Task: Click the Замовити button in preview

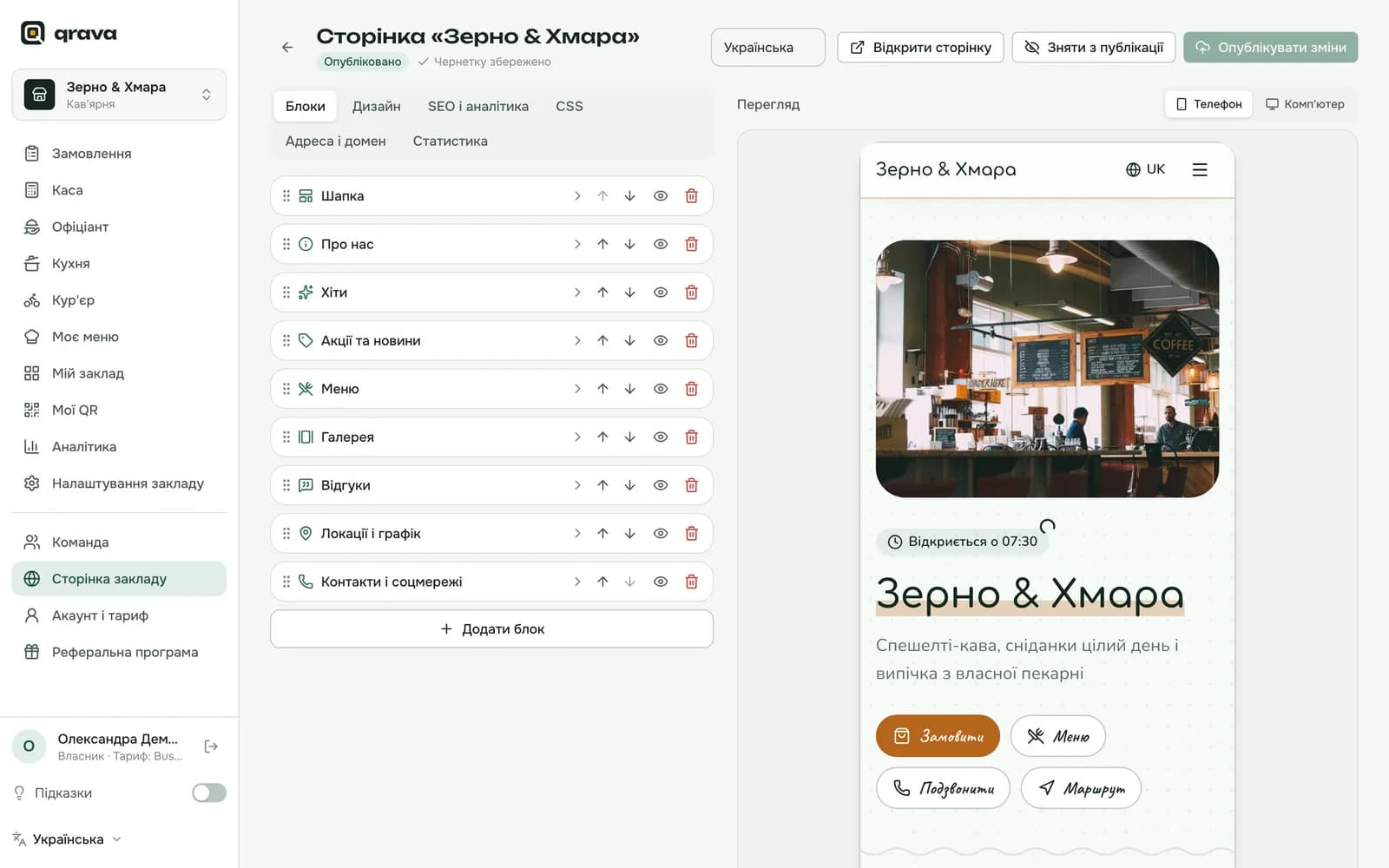Action: 938,736
